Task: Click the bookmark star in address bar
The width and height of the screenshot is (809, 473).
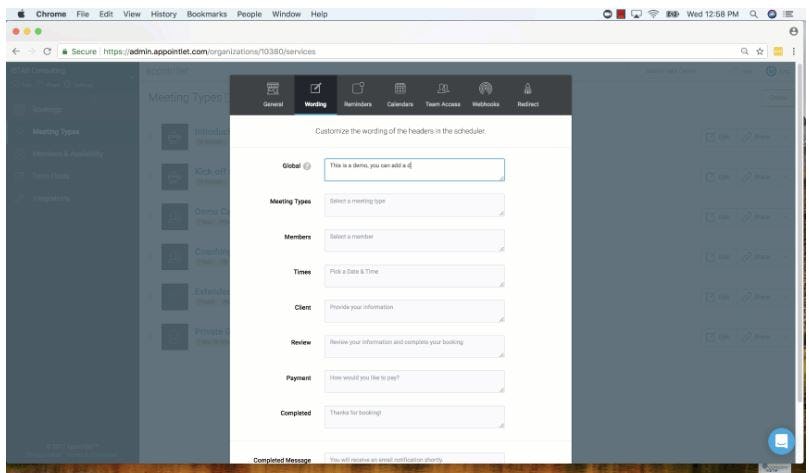Action: [759, 52]
